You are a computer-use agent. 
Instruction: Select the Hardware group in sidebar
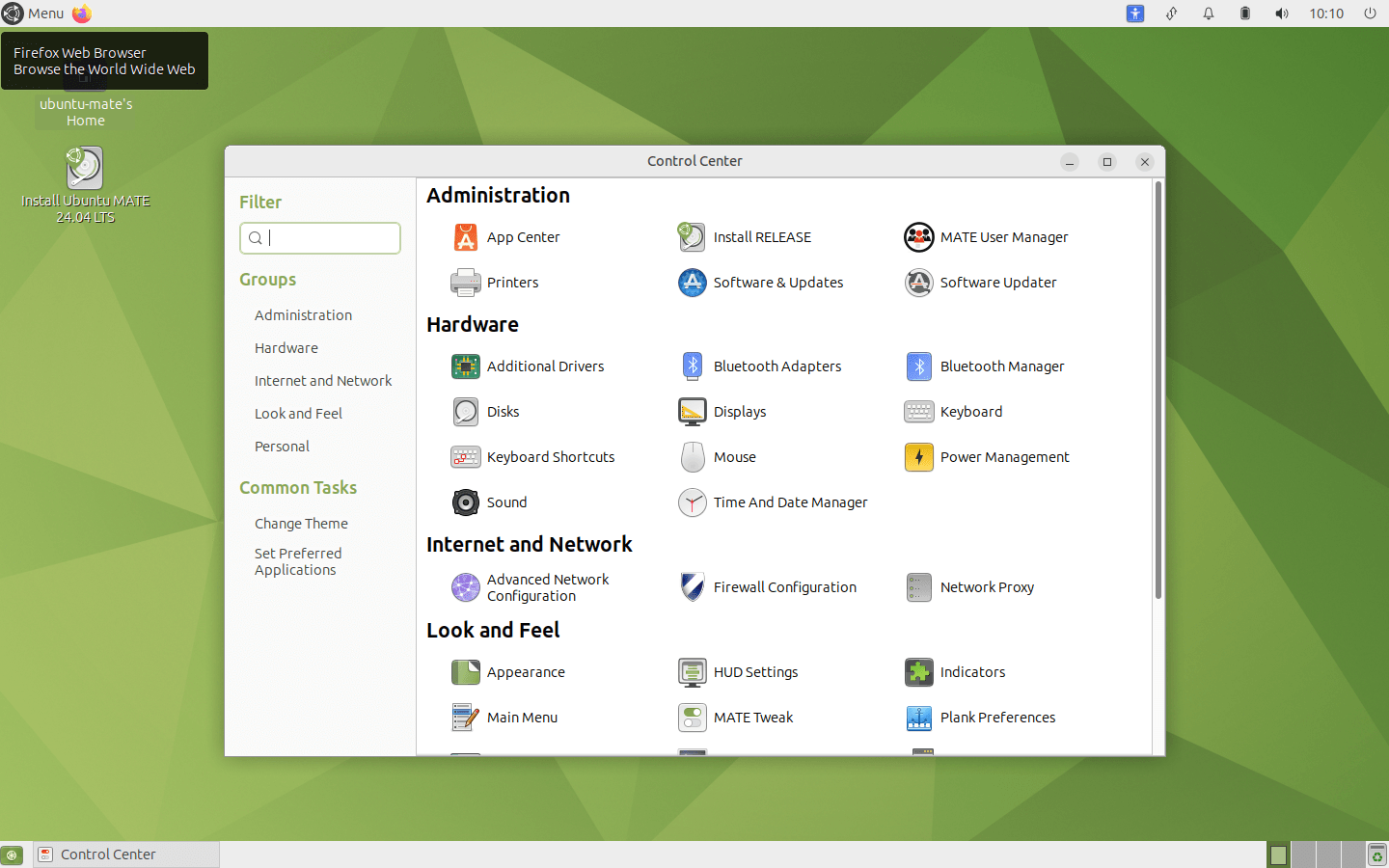286,347
